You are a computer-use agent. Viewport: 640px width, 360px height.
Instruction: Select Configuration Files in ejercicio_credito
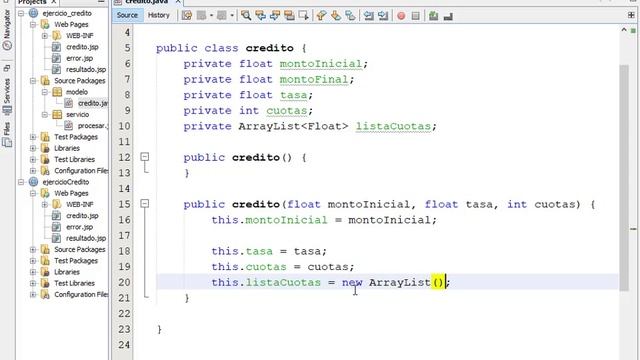pyautogui.click(x=81, y=171)
